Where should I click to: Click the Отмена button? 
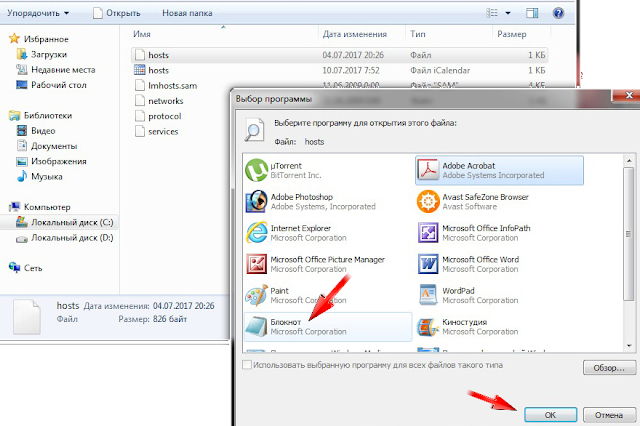point(609,415)
